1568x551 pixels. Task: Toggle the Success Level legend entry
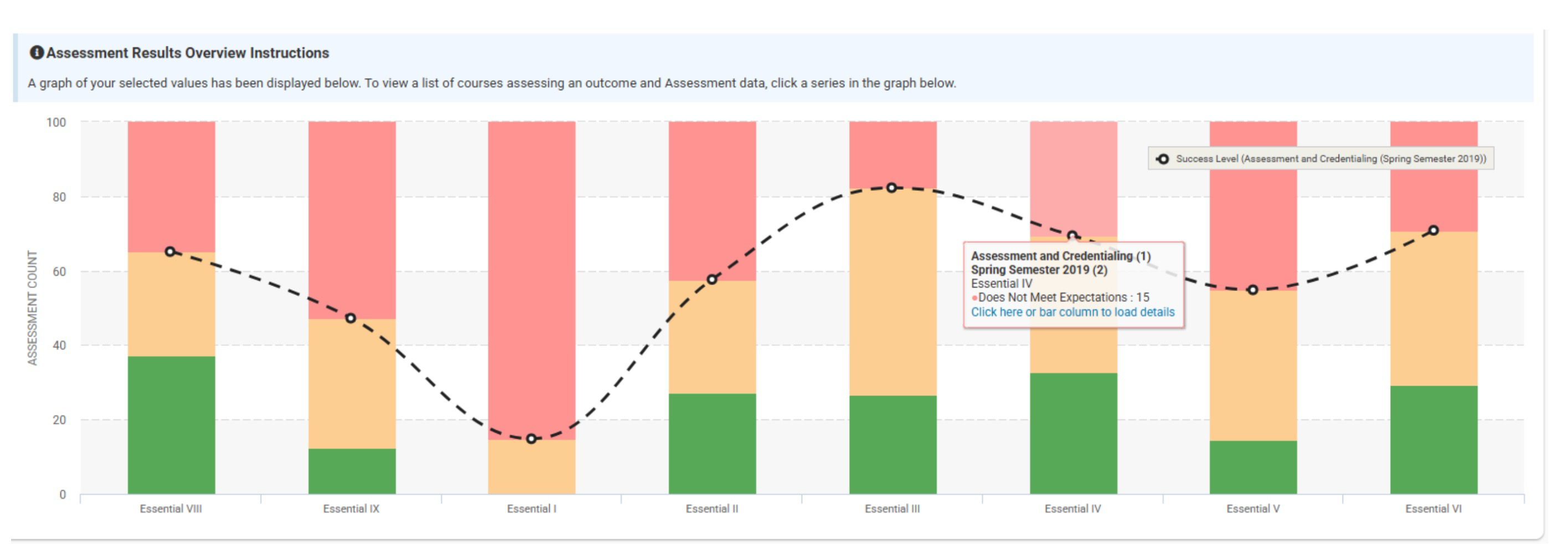click(1330, 159)
